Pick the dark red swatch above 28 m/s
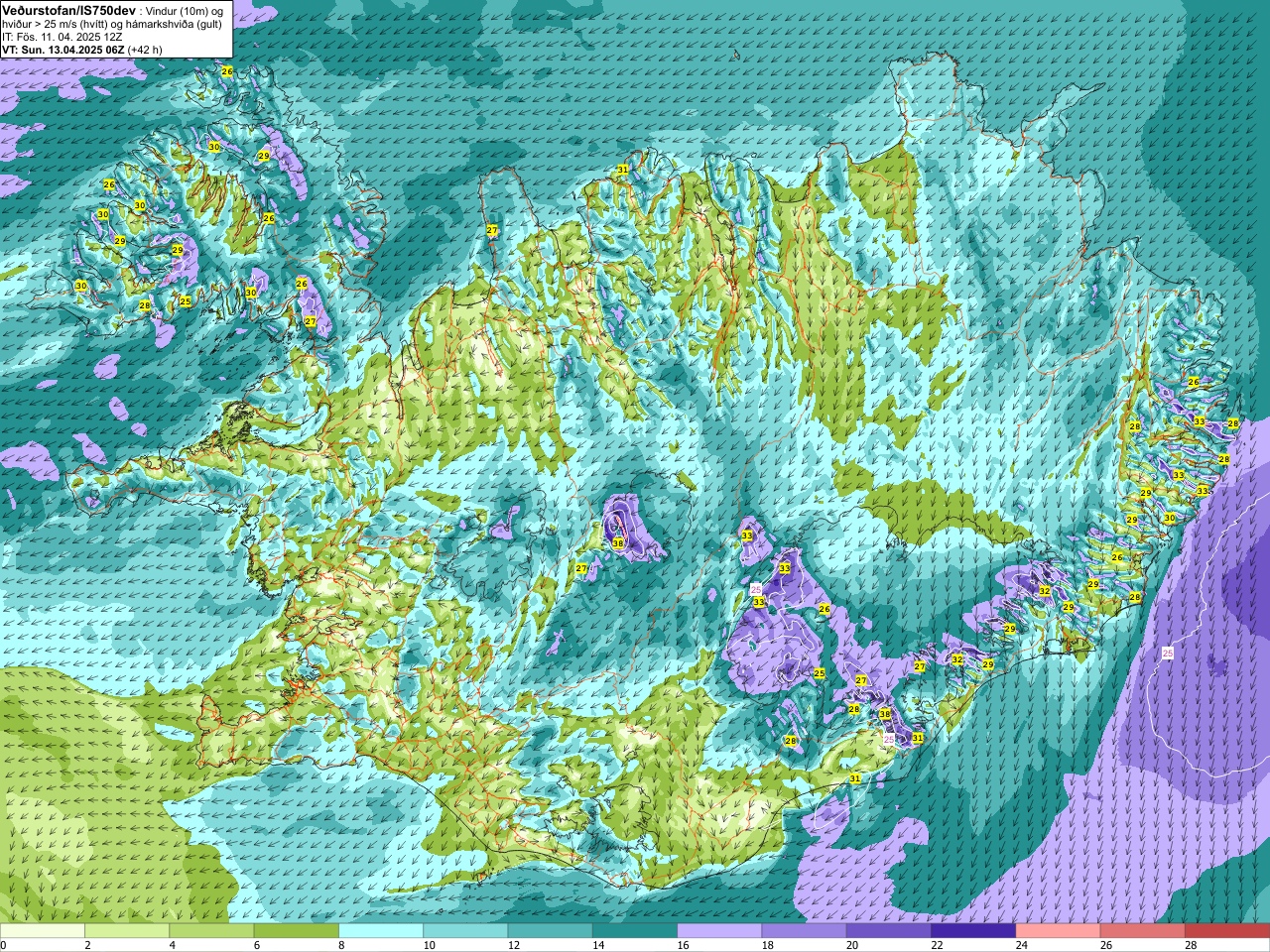Viewport: 1270px width, 952px height. tap(1227, 931)
